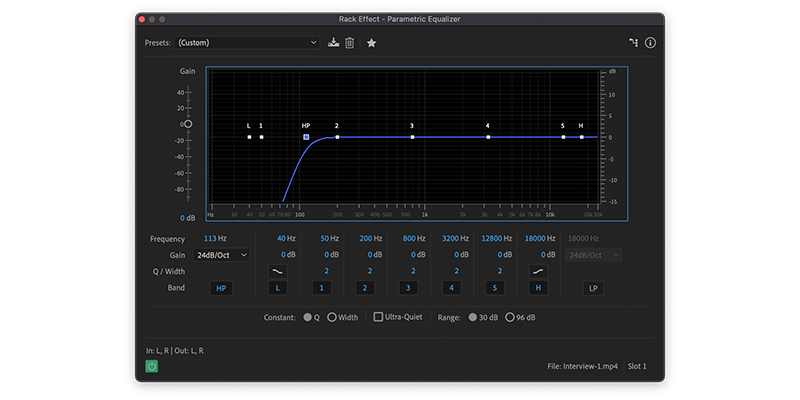Click band 5 Q/Width value 2
Screen dimensions: 800x400
click(500, 271)
